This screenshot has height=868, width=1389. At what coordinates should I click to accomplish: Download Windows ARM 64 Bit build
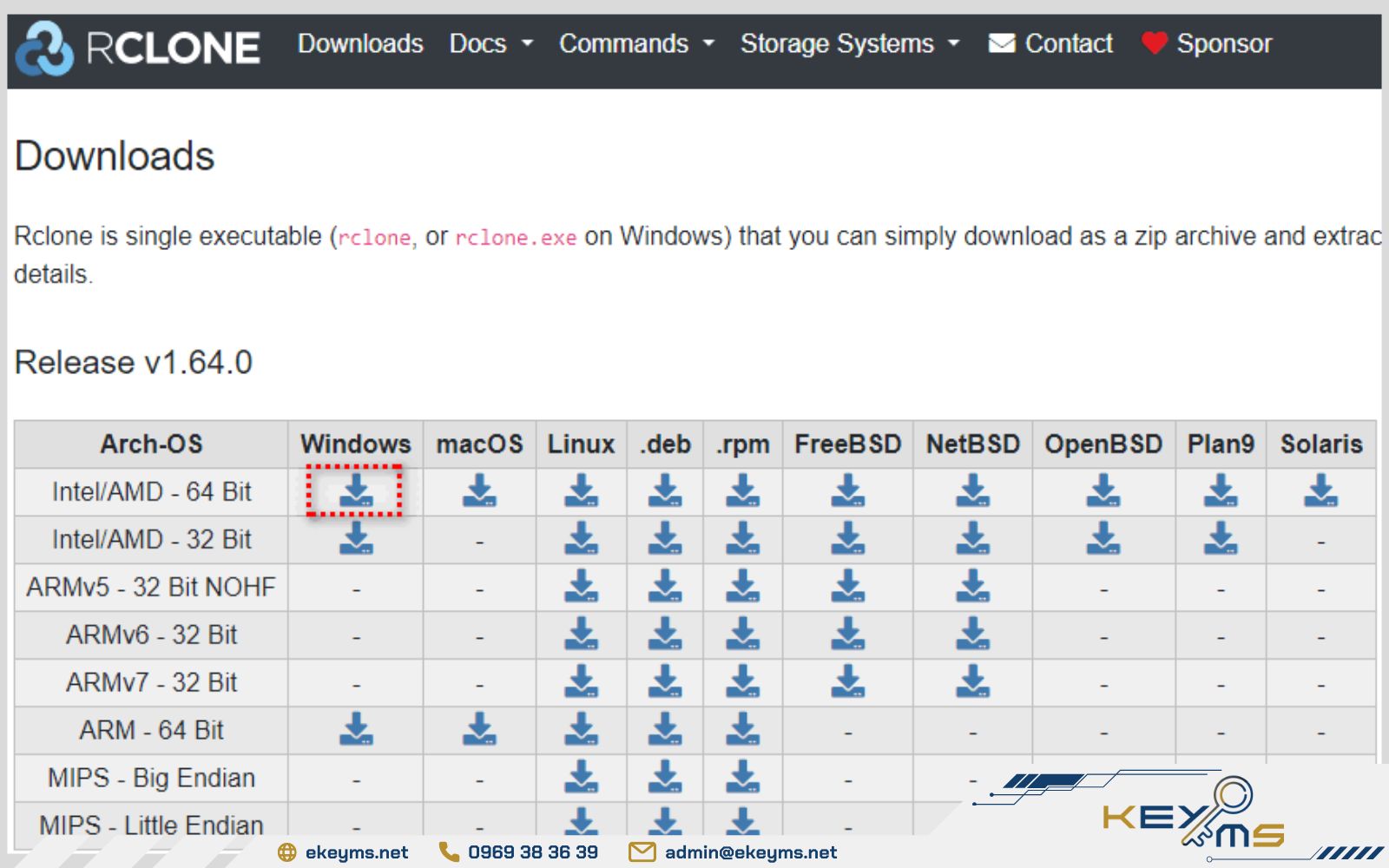(x=355, y=730)
